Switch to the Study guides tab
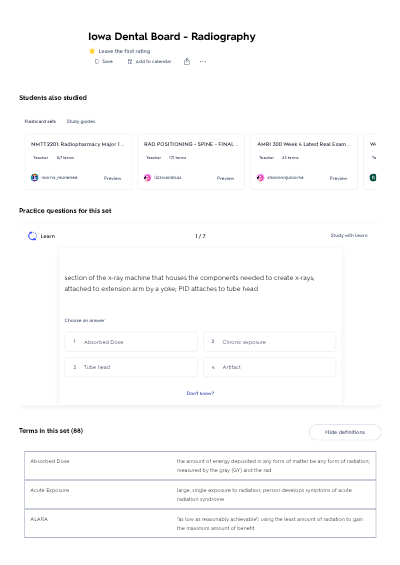The height and width of the screenshot is (565, 400). pyautogui.click(x=81, y=121)
